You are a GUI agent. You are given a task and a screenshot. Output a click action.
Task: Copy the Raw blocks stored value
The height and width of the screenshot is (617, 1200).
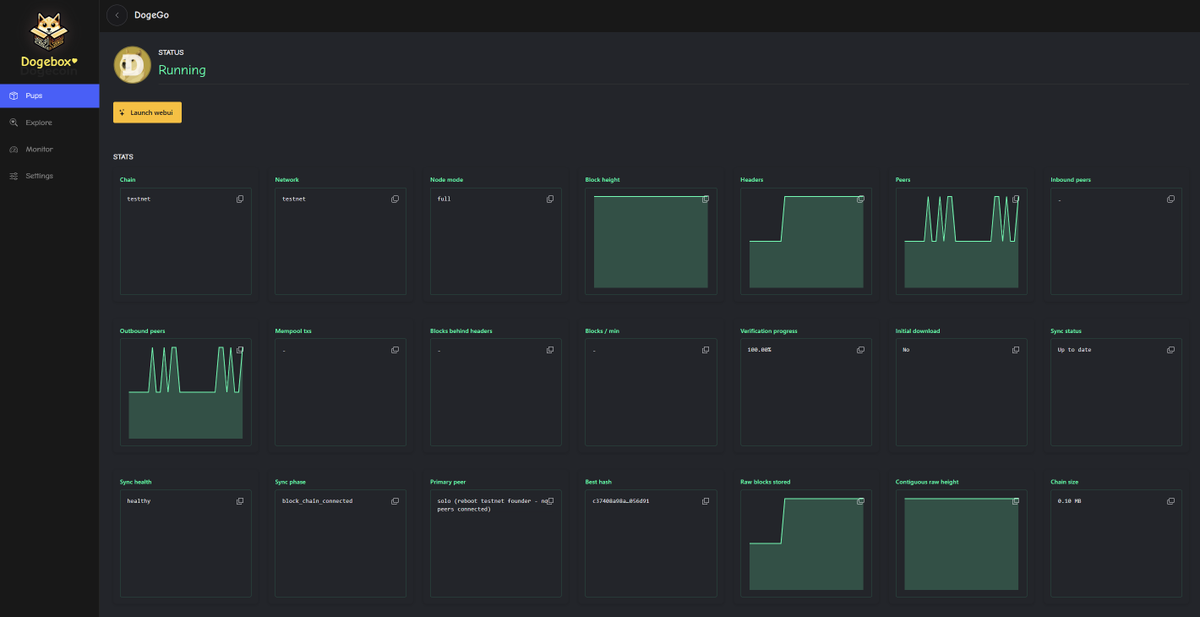click(860, 501)
